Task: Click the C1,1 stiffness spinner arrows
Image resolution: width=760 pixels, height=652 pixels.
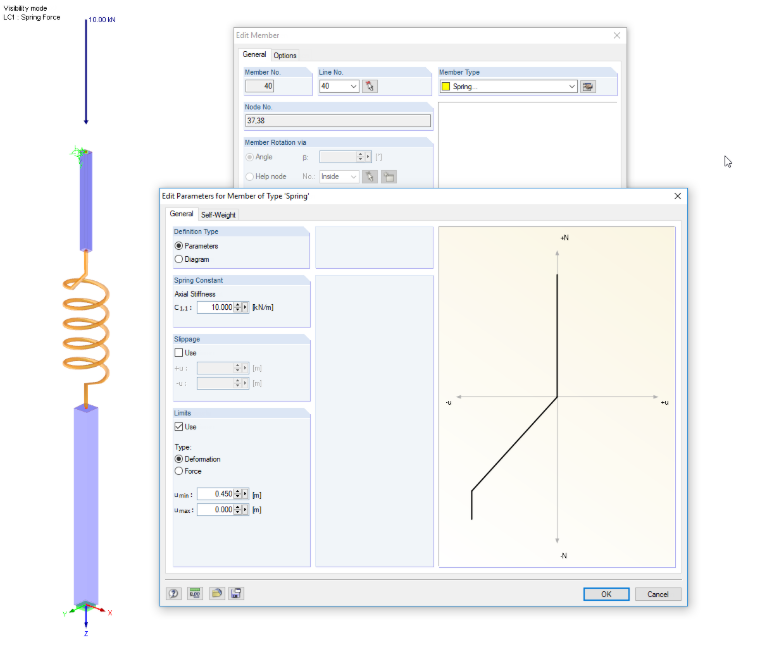Action: (x=238, y=307)
